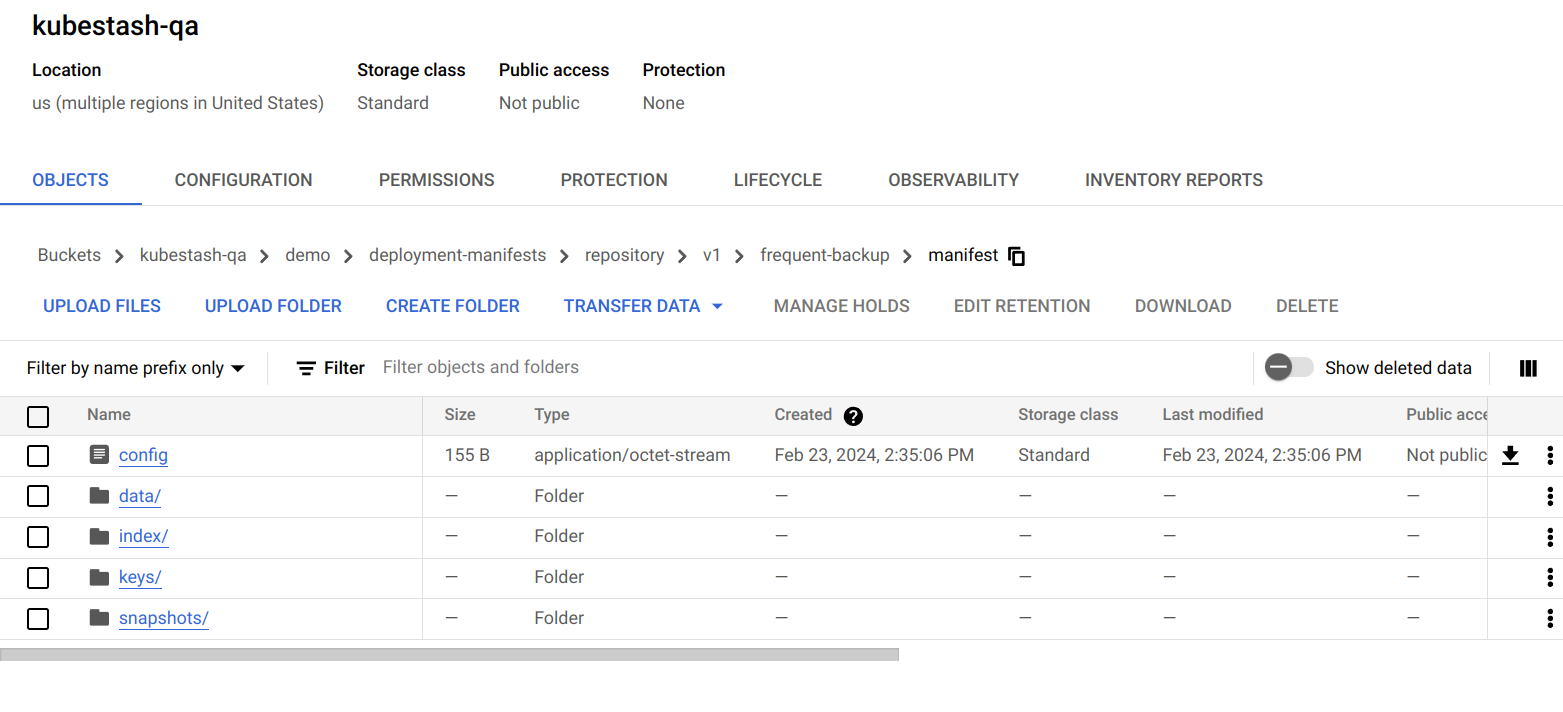The image size is (1563, 712).
Task: Click the 155 B size cell
Action: (x=467, y=455)
